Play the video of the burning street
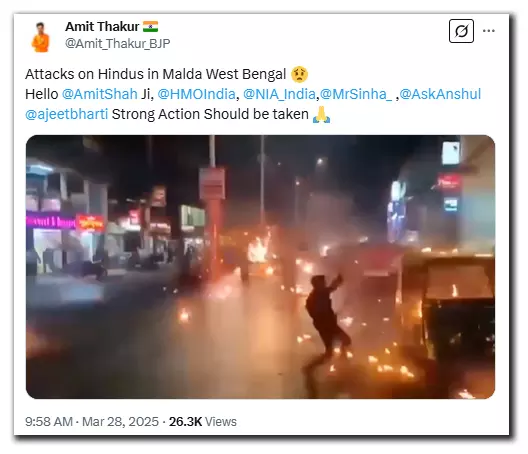Image resolution: width=528 pixels, height=454 pixels. [260, 267]
